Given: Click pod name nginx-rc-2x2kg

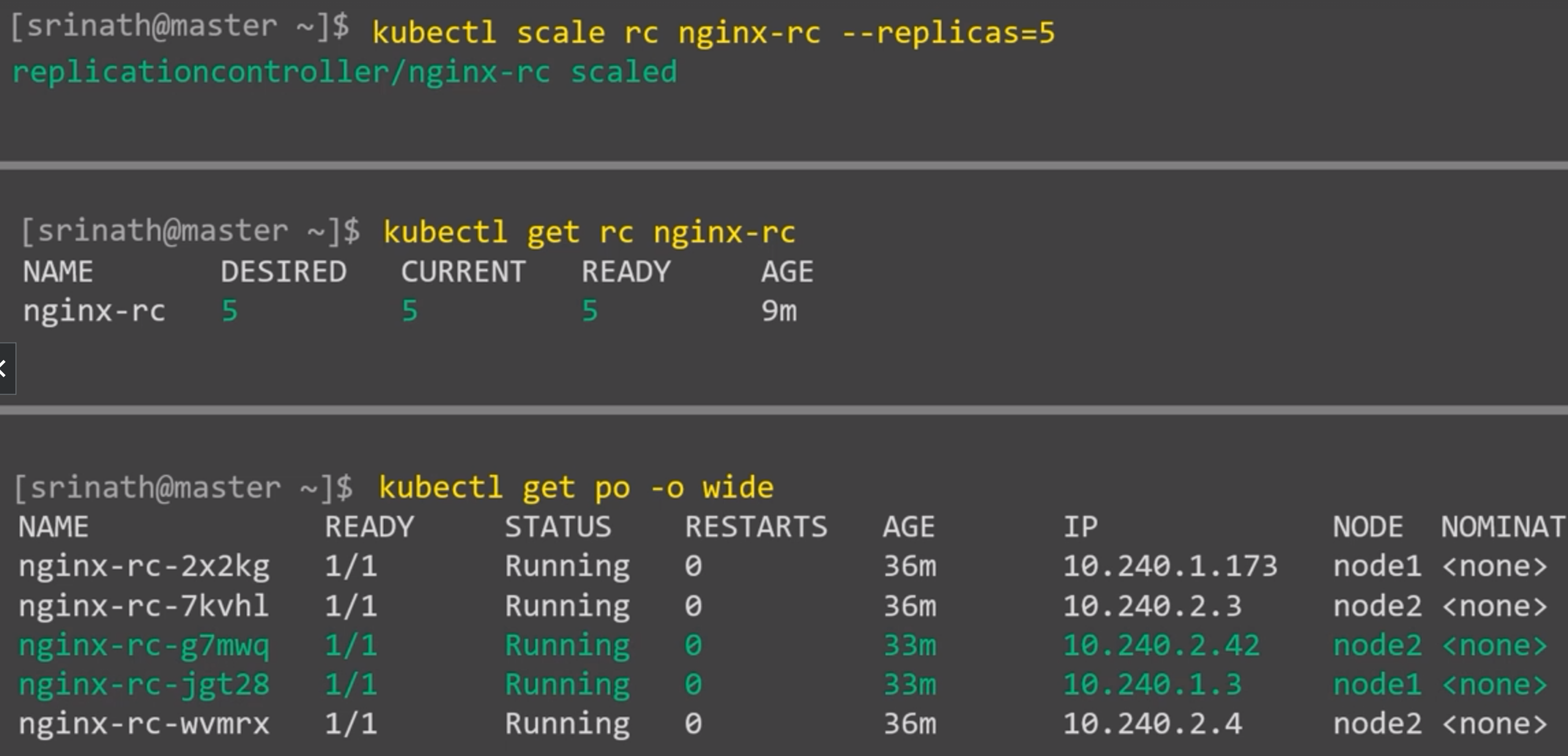Looking at the screenshot, I should [144, 567].
